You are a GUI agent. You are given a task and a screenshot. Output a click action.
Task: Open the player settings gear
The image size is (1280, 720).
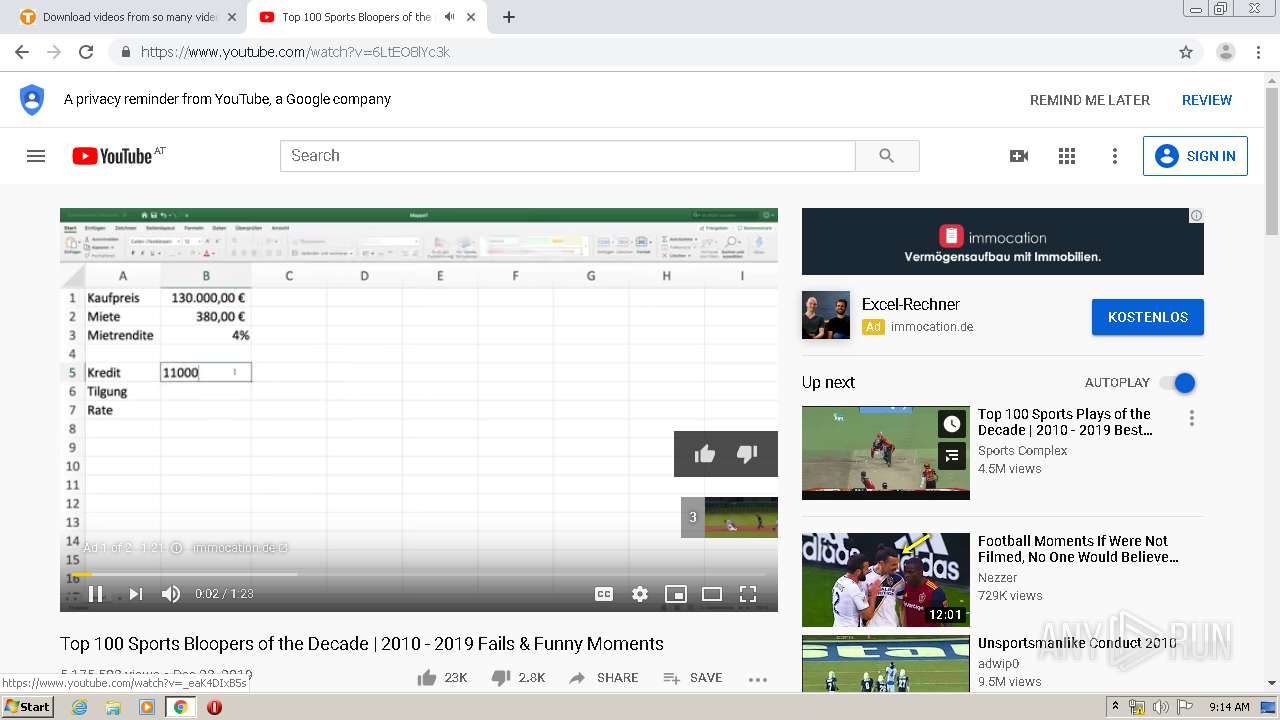pyautogui.click(x=640, y=594)
